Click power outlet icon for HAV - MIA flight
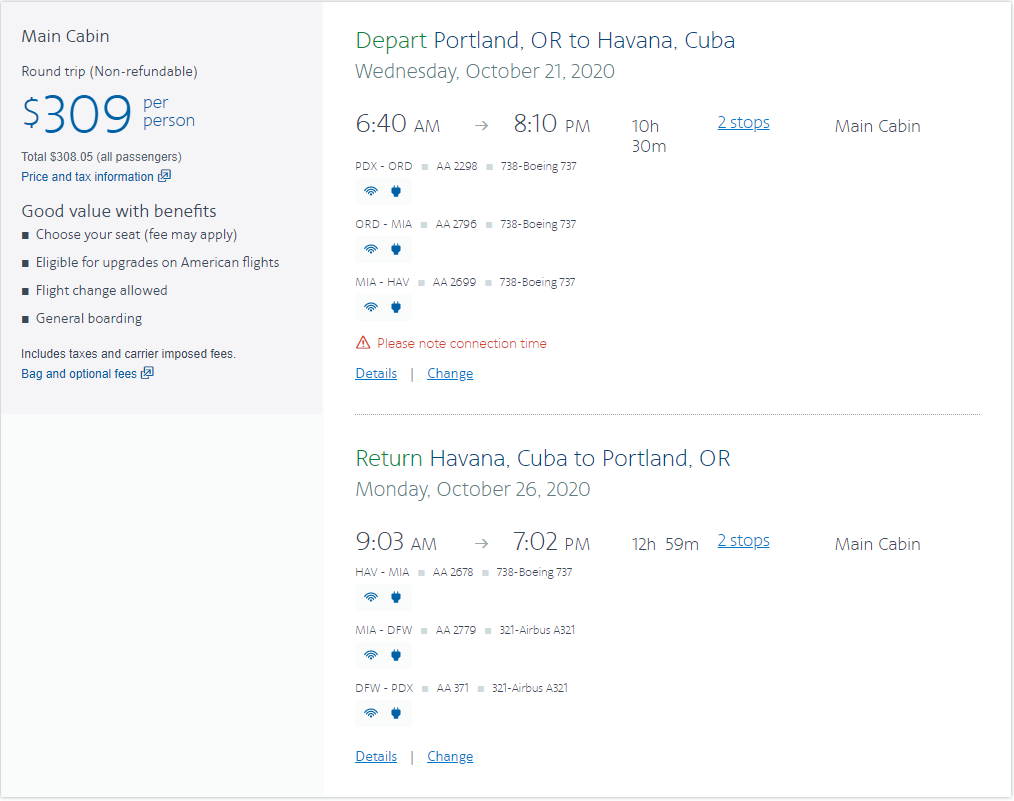This screenshot has width=1014, height=801. click(x=396, y=597)
